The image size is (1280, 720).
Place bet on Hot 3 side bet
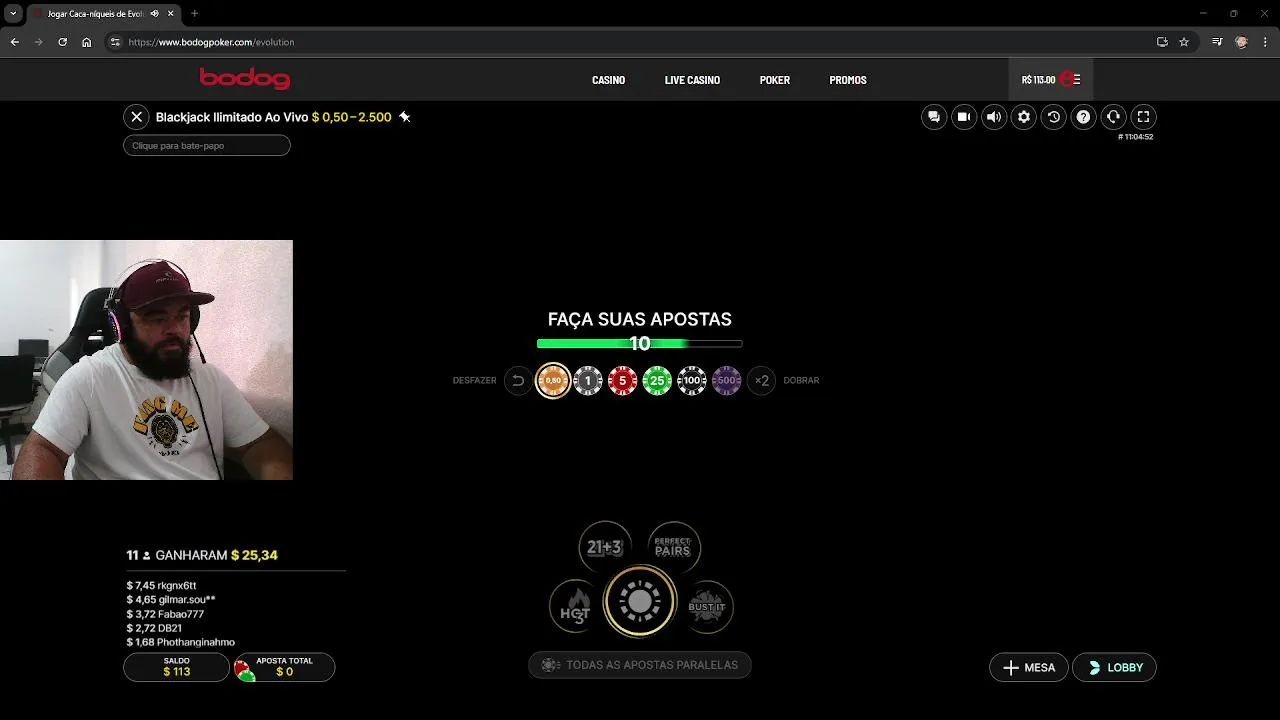coord(575,606)
